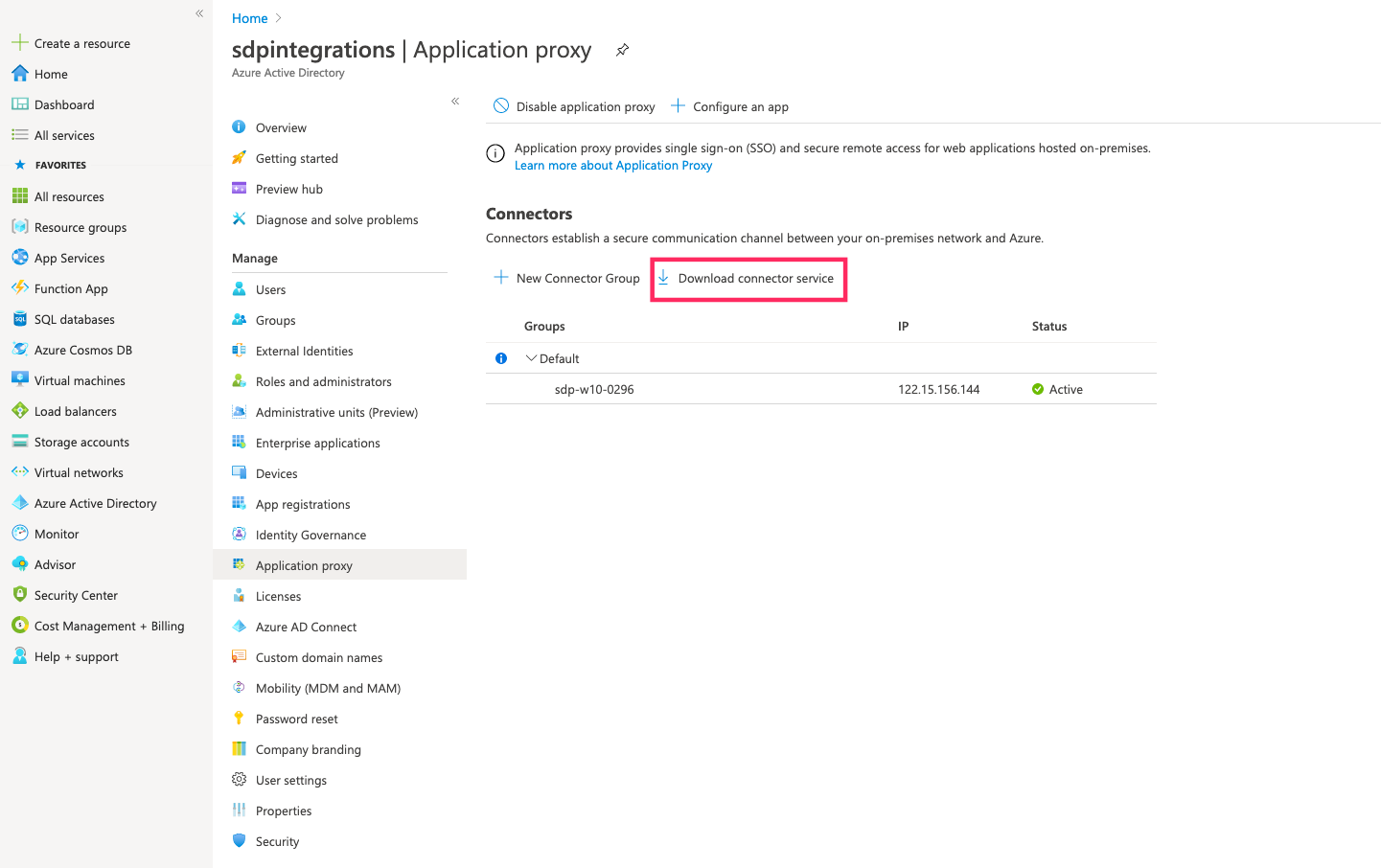The width and height of the screenshot is (1381, 868).
Task: Click the Advisor cloud icon
Action: [x=19, y=564]
